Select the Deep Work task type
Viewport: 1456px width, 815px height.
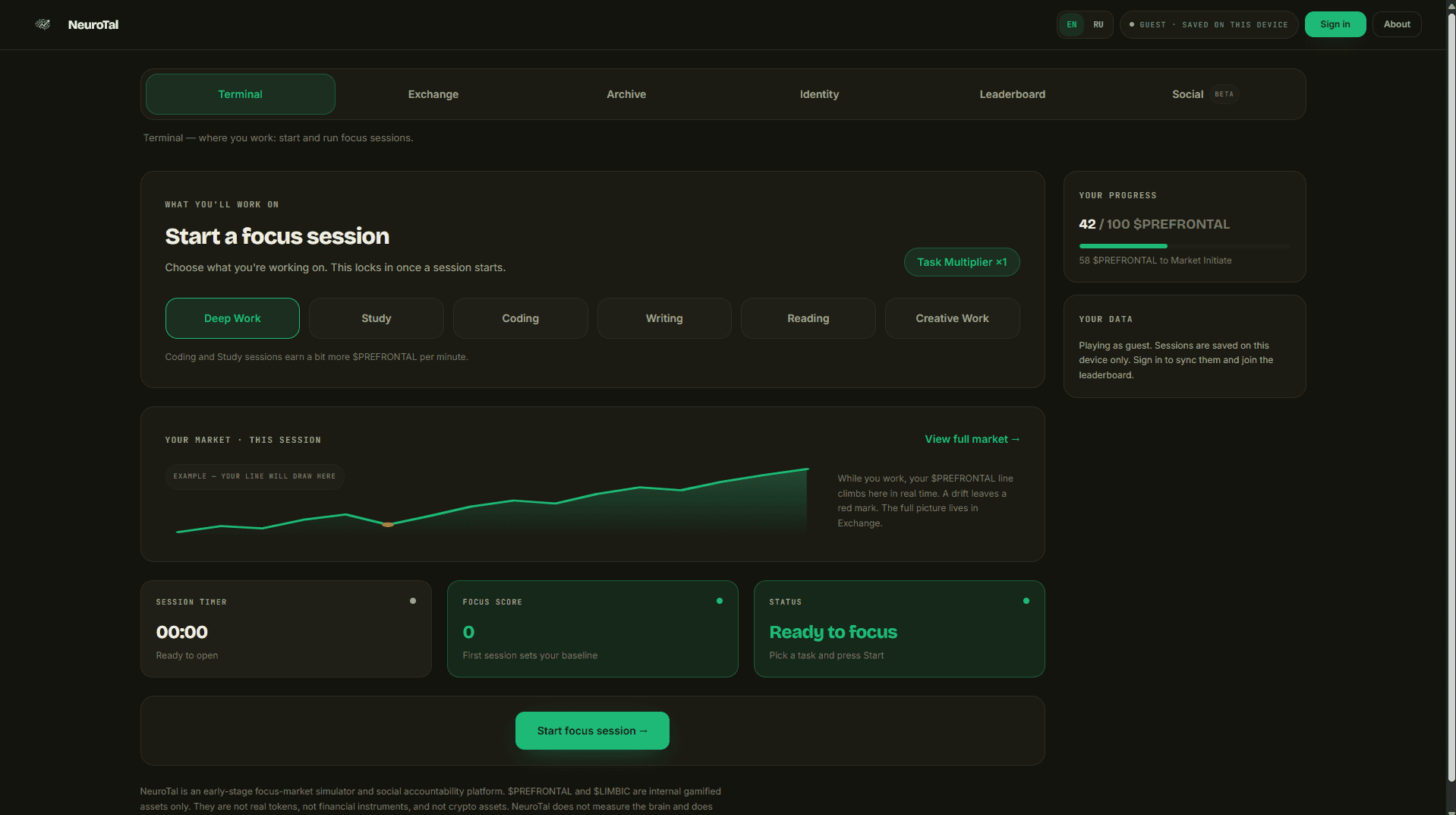pos(232,318)
